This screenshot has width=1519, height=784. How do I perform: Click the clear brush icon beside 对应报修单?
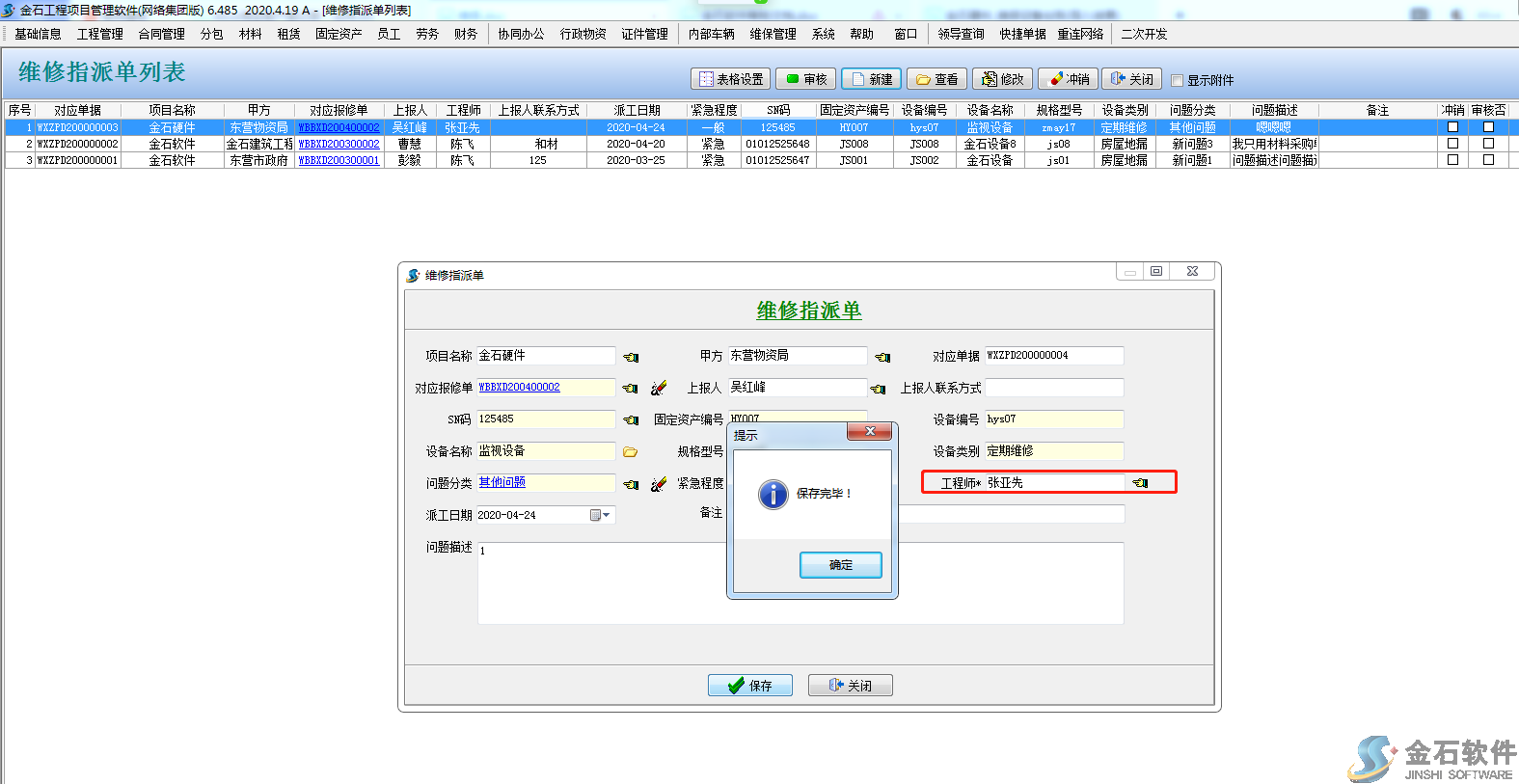pos(659,388)
